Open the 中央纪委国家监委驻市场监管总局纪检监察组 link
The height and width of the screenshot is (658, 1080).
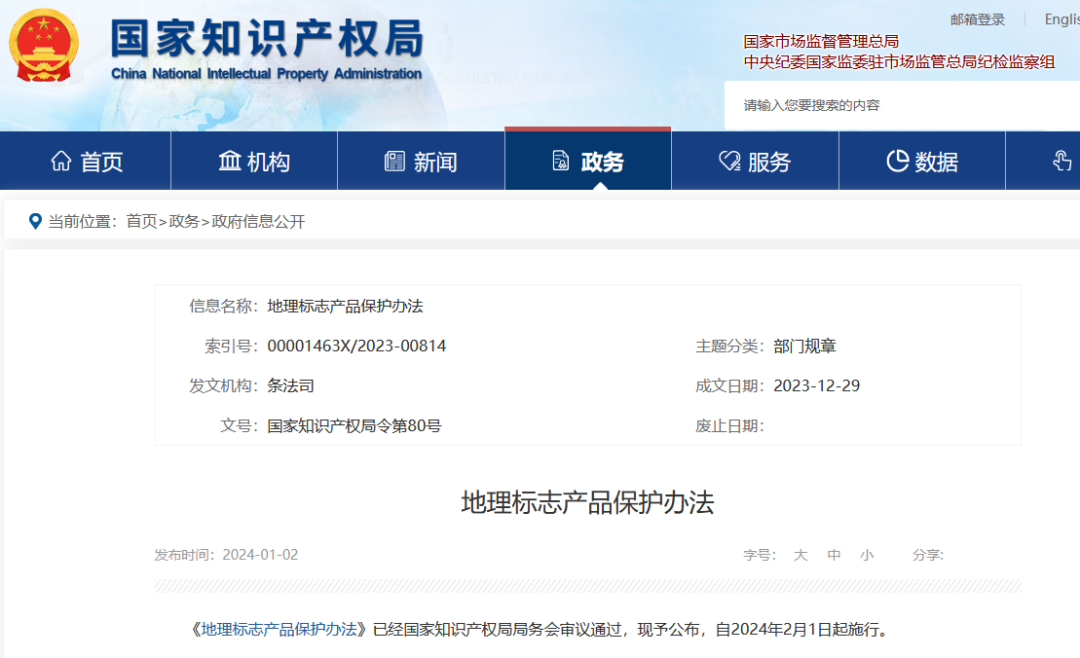point(899,62)
